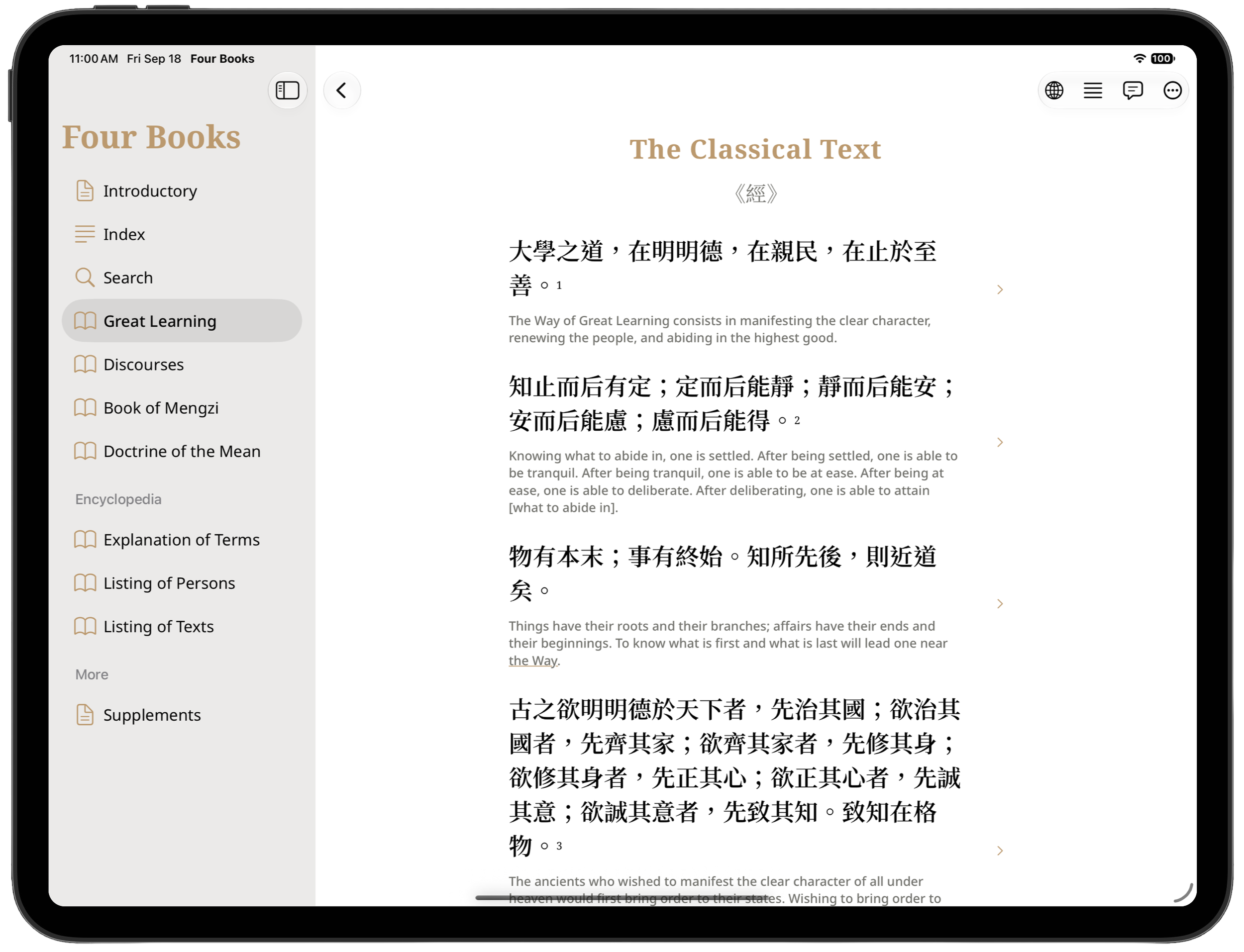The width and height of the screenshot is (1244, 952).
Task: Click the 'Four Books' sidebar title
Action: point(151,137)
